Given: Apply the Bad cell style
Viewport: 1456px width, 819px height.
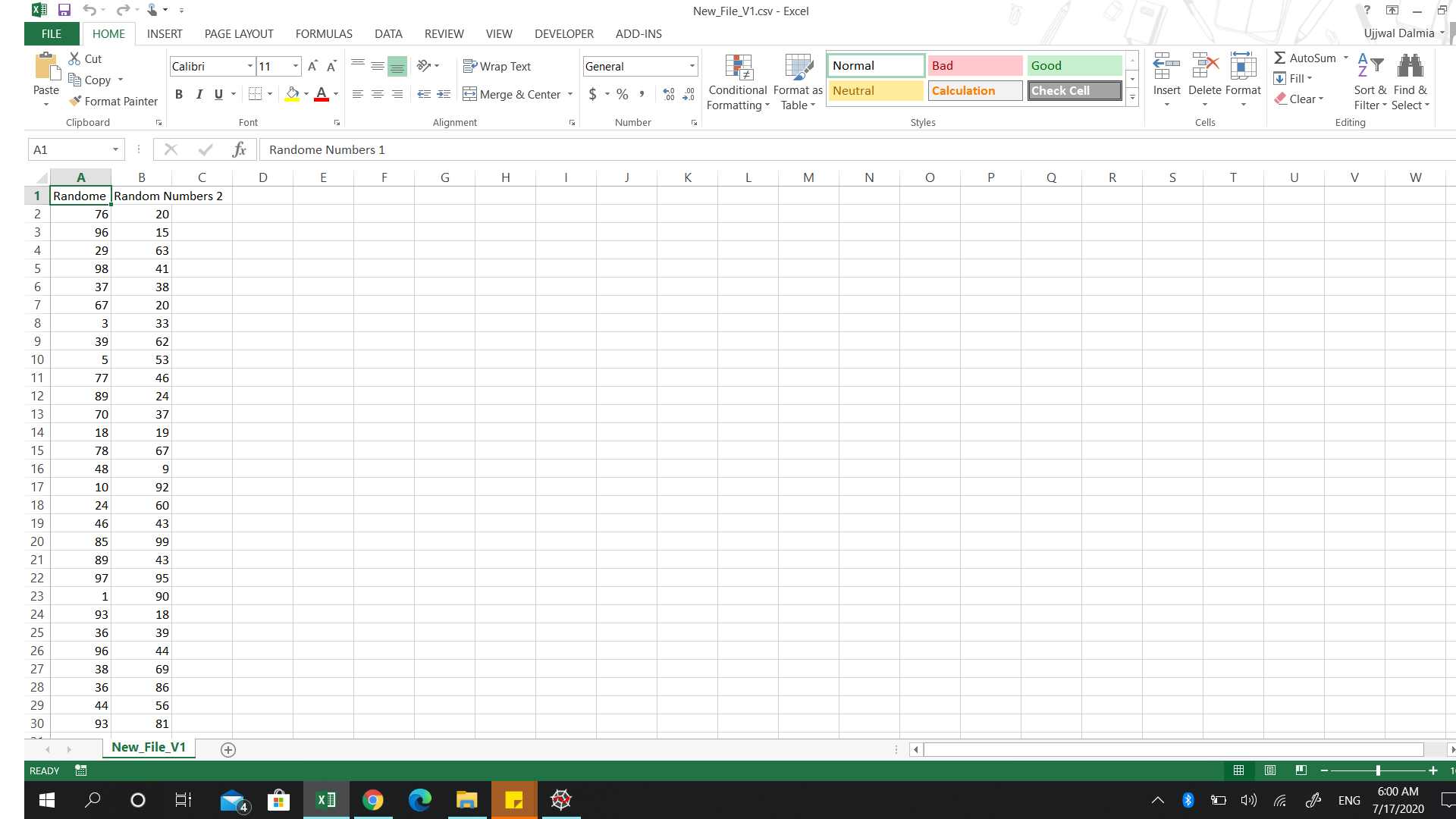Looking at the screenshot, I should [x=974, y=66].
